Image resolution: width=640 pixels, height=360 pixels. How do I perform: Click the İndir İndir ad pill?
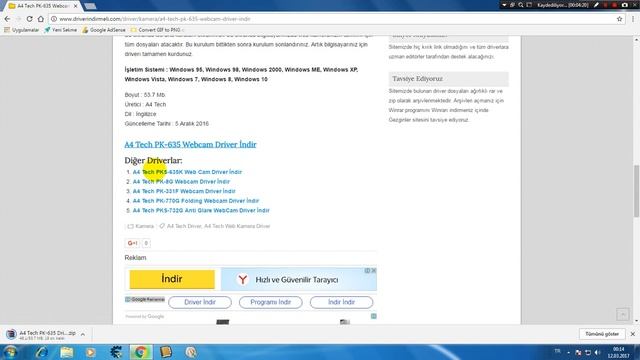click(341, 302)
